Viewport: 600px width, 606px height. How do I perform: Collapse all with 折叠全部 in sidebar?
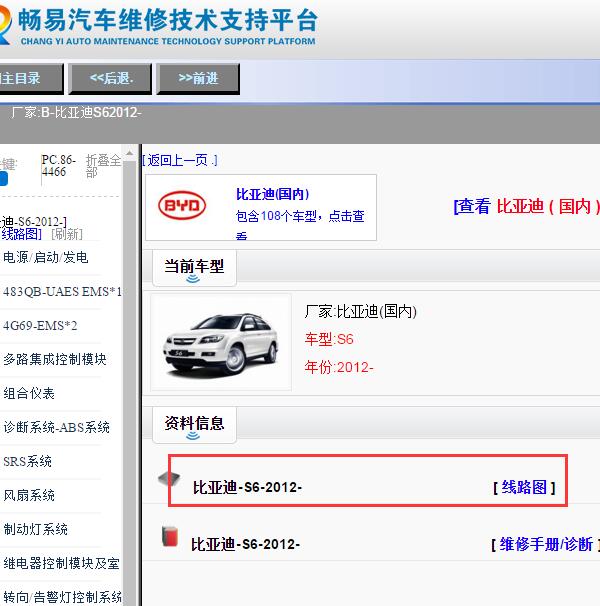pyautogui.click(x=103, y=167)
